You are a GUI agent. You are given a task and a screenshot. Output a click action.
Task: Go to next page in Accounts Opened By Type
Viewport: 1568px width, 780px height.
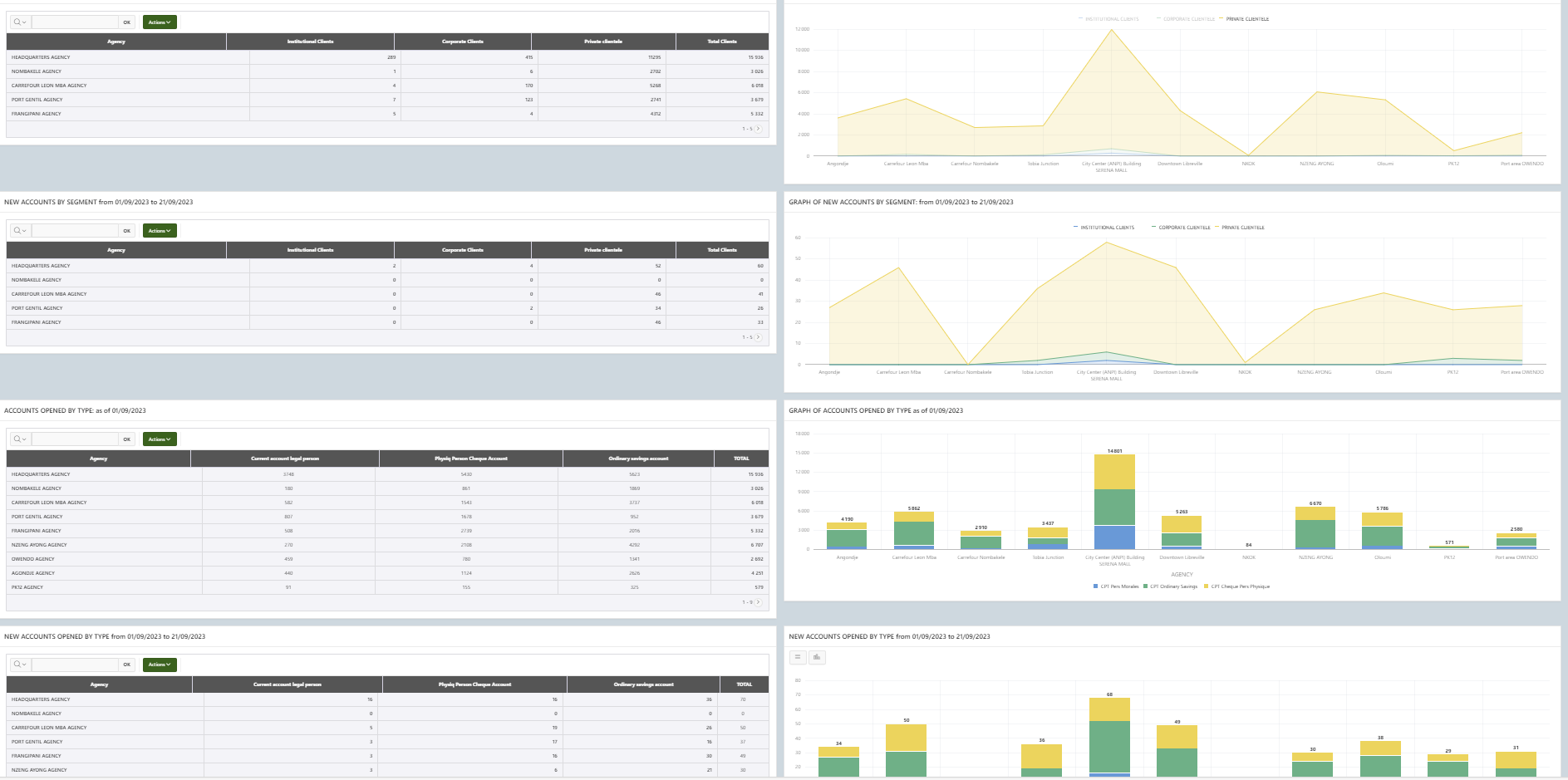[x=758, y=602]
